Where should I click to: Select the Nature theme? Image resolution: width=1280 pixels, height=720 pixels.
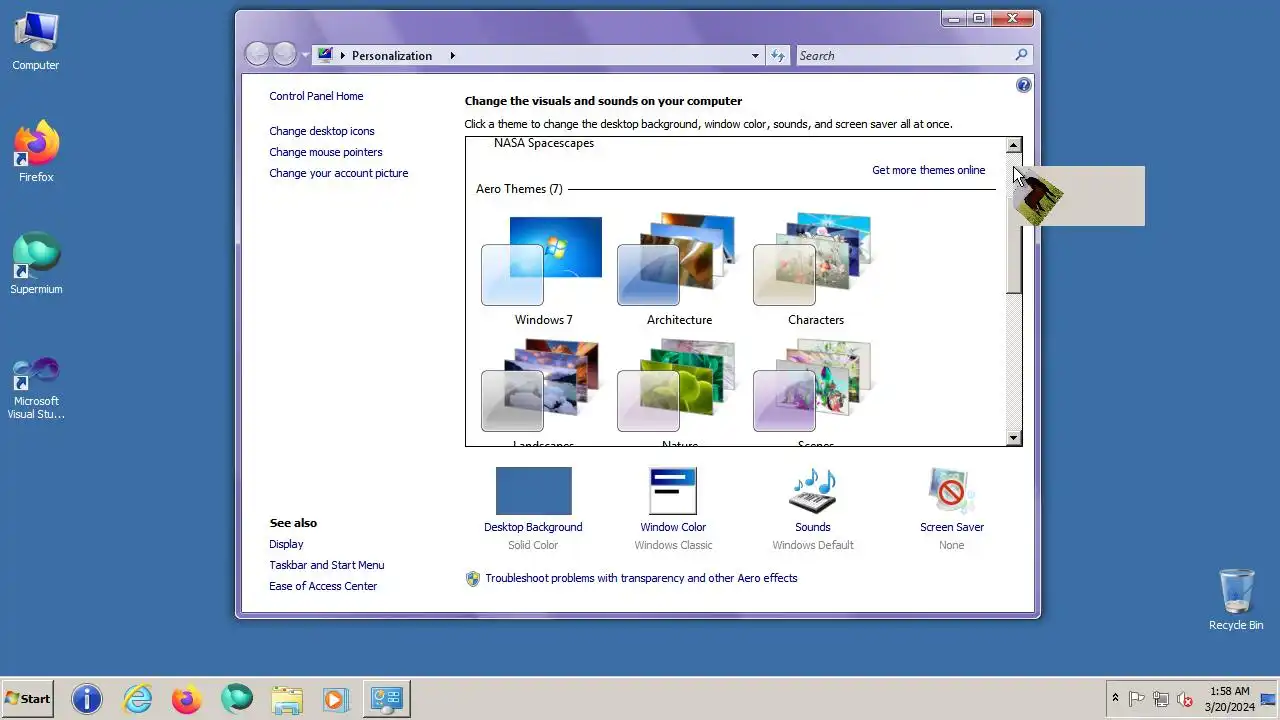679,393
